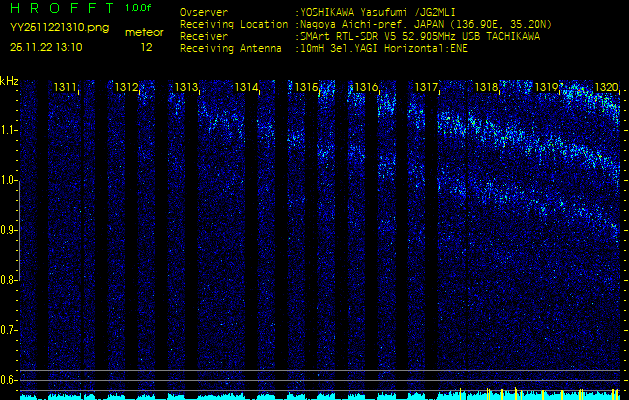Click the yellow meteor label
This screenshot has height=400, width=629.
(145, 32)
